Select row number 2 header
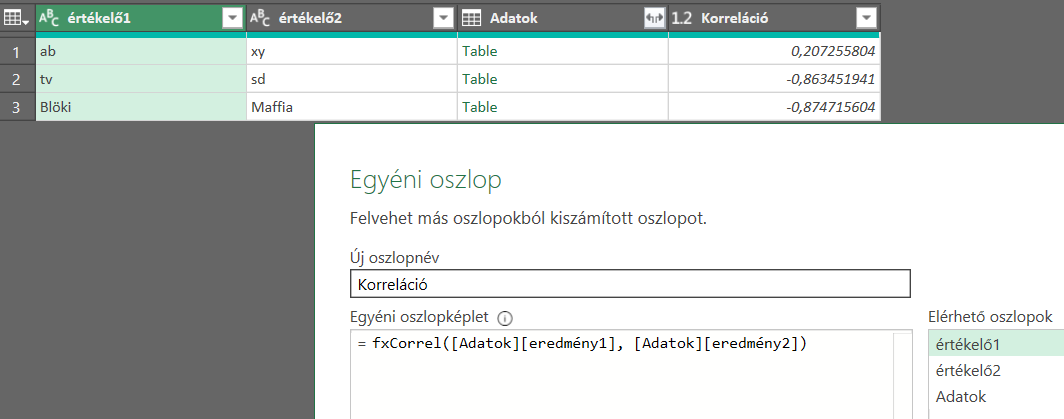The width and height of the screenshot is (1064, 419). (x=18, y=79)
